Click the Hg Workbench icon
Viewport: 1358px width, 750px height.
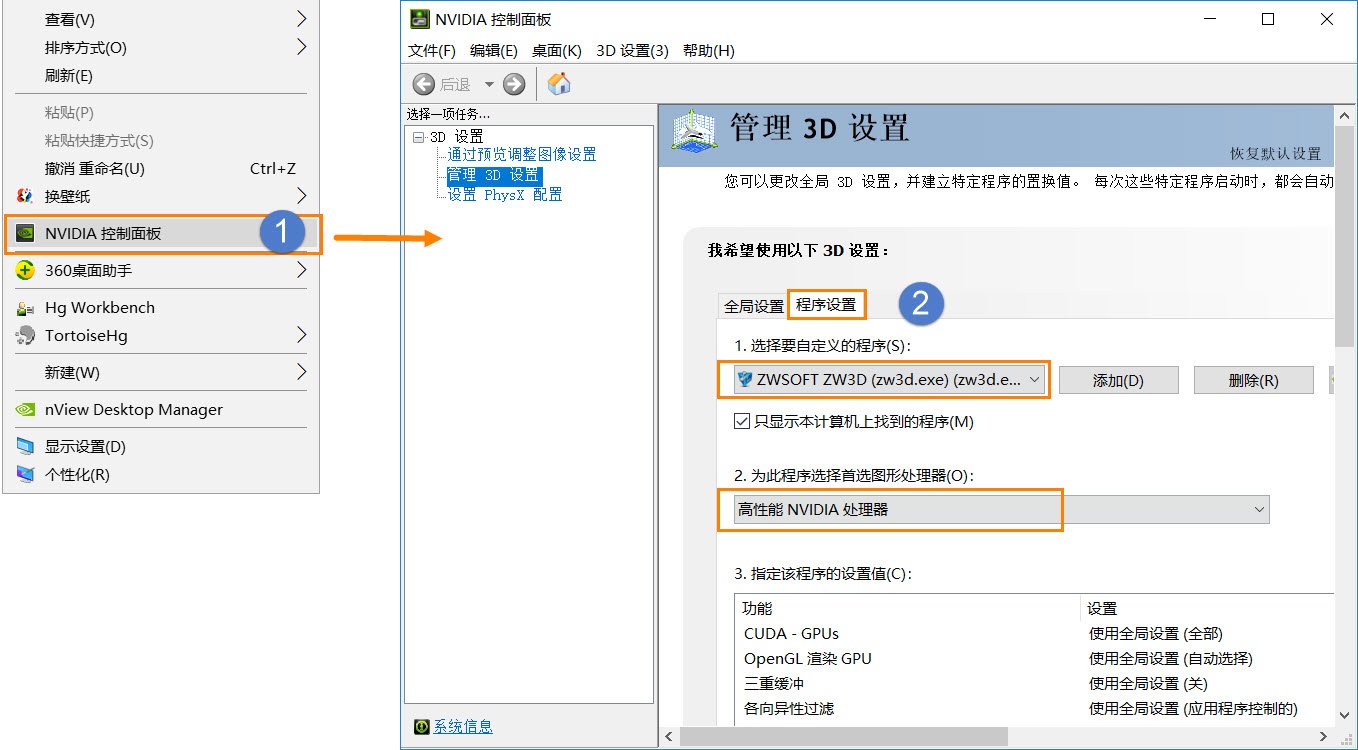coord(26,308)
